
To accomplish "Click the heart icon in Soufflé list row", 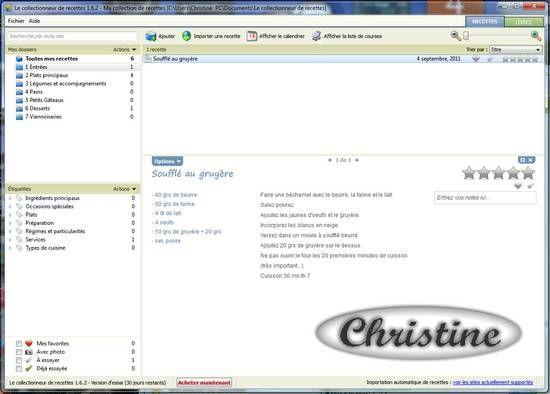I will [x=476, y=59].
